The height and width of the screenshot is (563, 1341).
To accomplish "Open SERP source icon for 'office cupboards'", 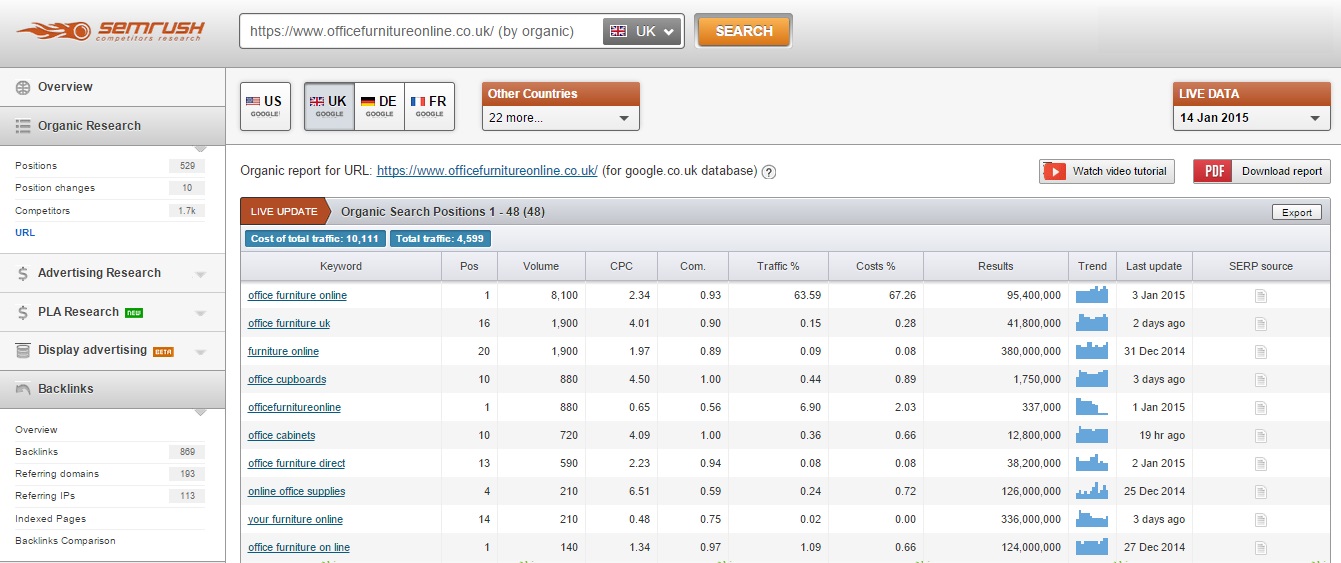I will pyautogui.click(x=1261, y=380).
